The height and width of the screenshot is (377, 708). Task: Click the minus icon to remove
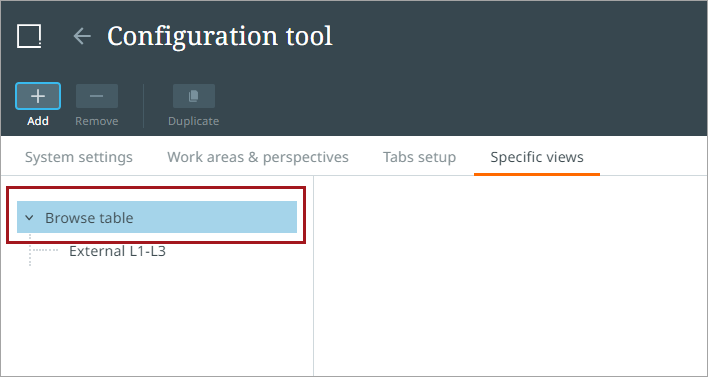click(x=97, y=96)
